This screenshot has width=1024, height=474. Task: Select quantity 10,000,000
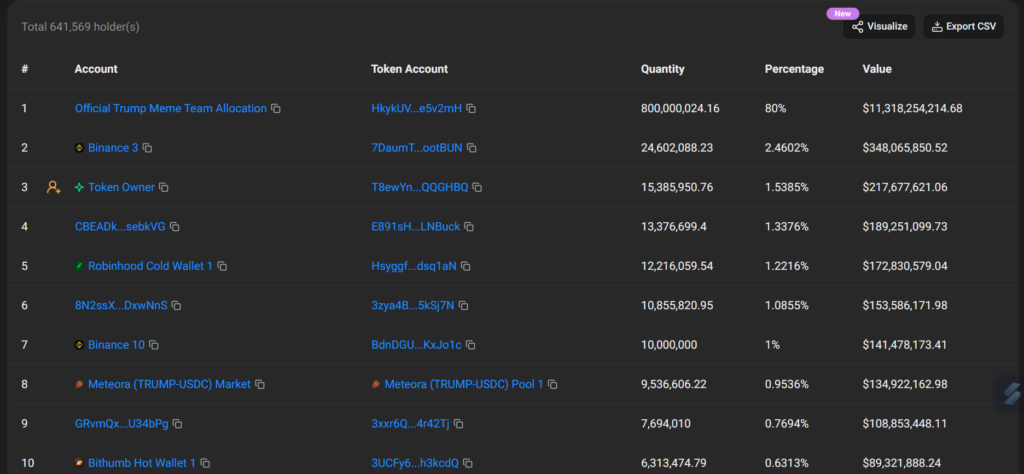point(669,345)
